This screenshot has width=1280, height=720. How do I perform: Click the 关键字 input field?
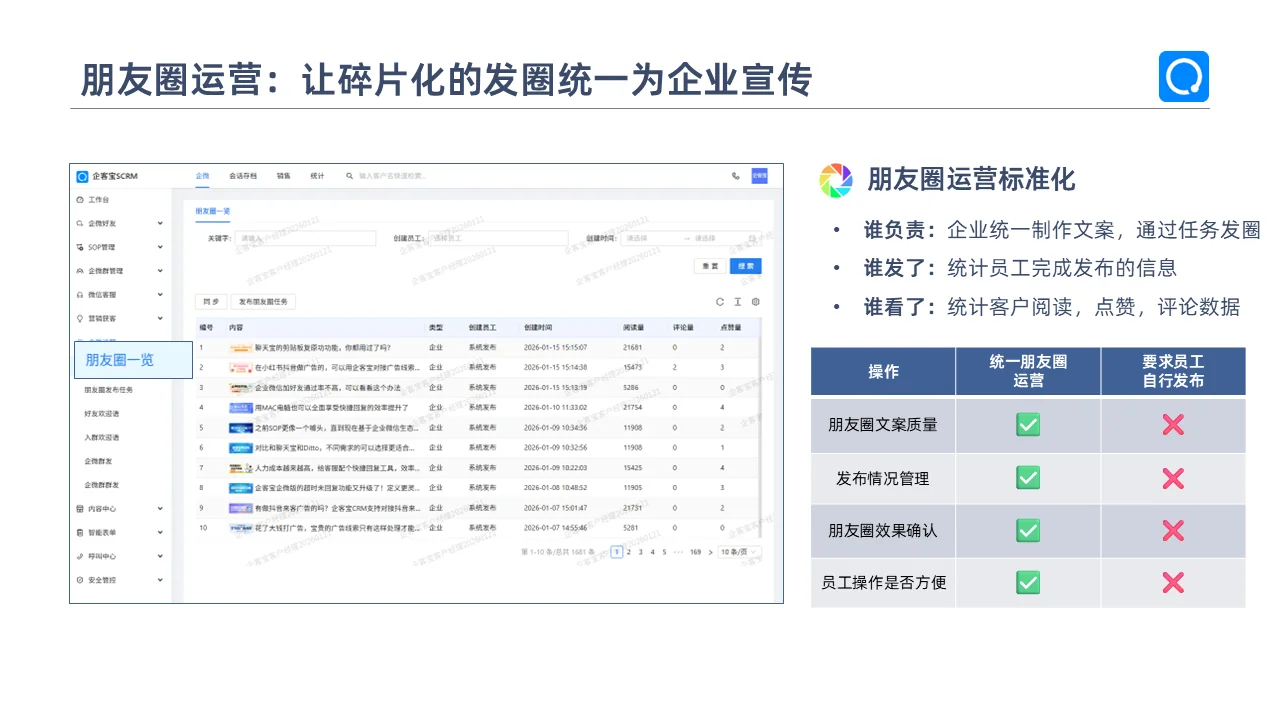coord(305,239)
